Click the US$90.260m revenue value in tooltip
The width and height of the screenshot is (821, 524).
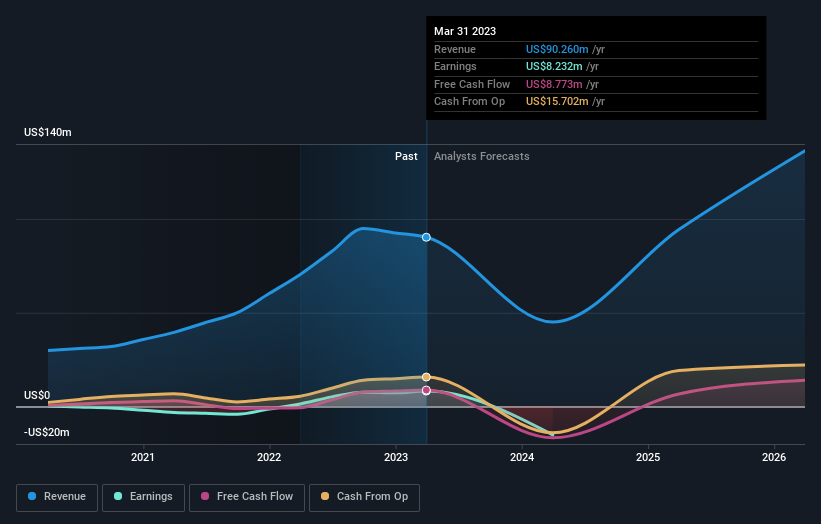[557, 49]
